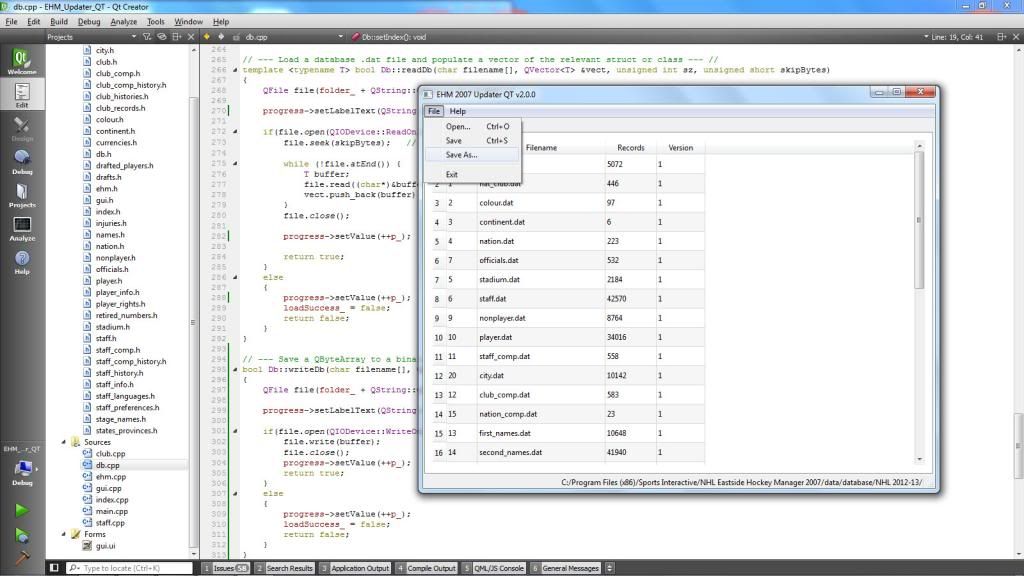Open the Help mode in the sidebar
The height and width of the screenshot is (576, 1024).
pyautogui.click(x=22, y=261)
